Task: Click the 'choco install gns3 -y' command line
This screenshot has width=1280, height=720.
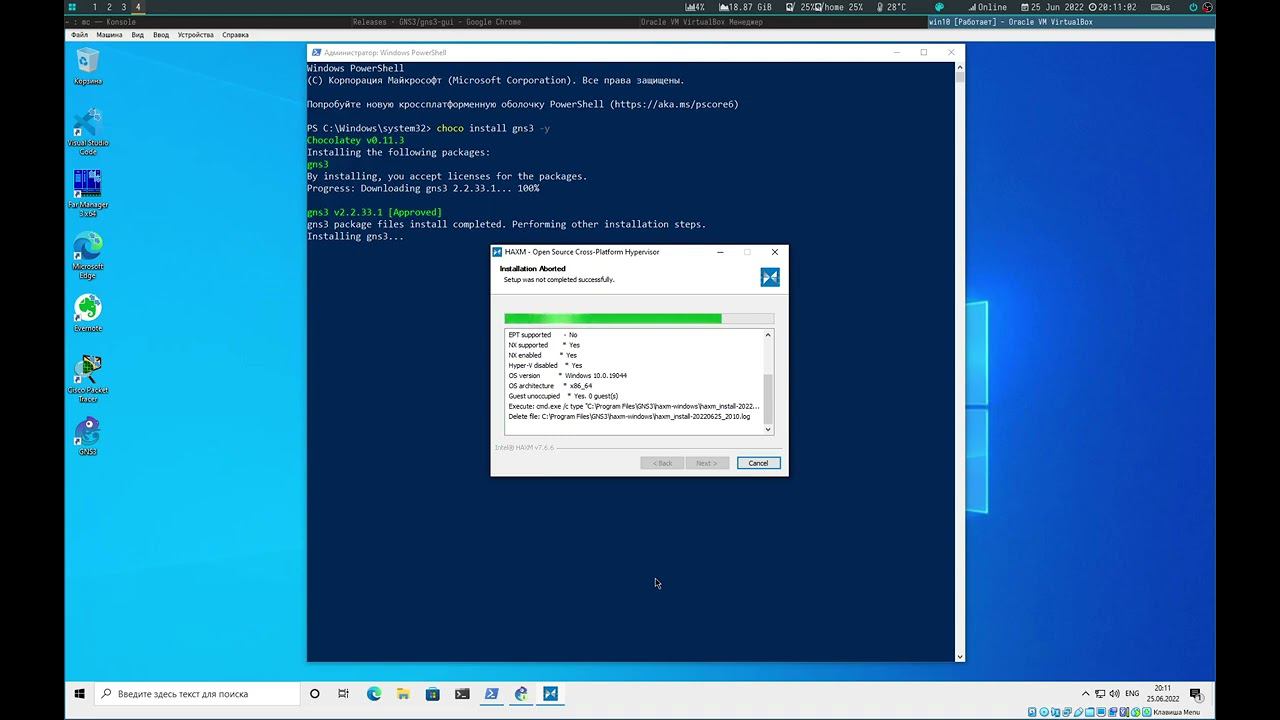Action: (x=493, y=128)
